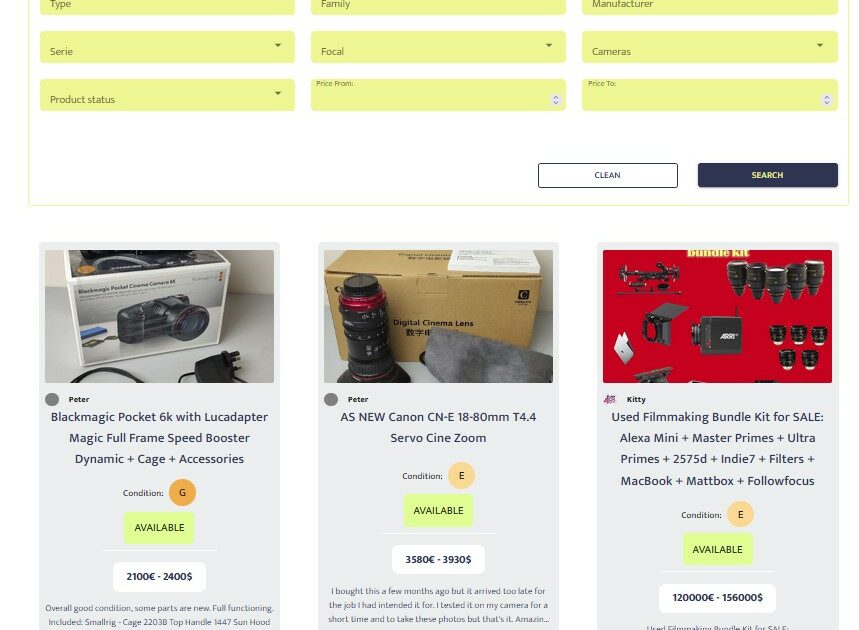Screen dimensions: 859x630
Task: Click Kitty's avatar icon
Action: [610, 399]
